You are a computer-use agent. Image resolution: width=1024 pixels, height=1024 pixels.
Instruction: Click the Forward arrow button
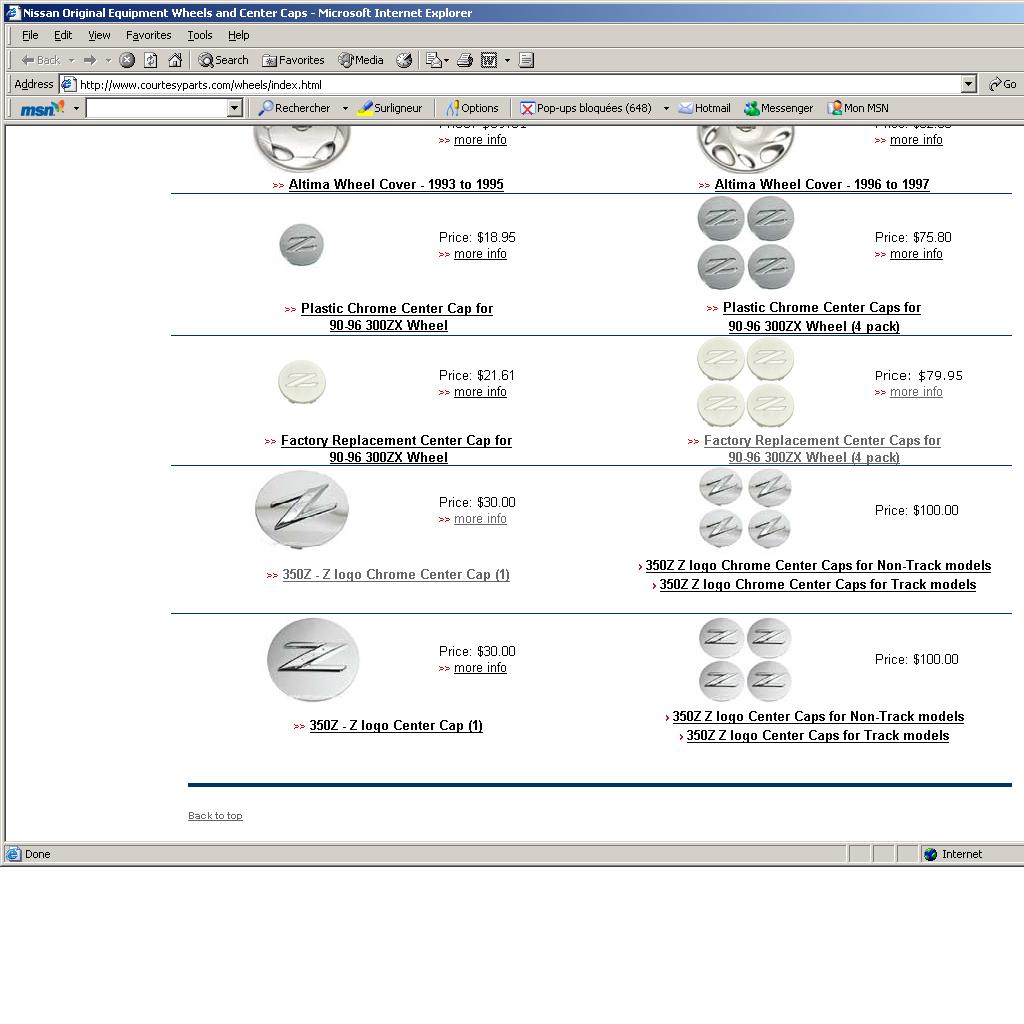[x=90, y=60]
